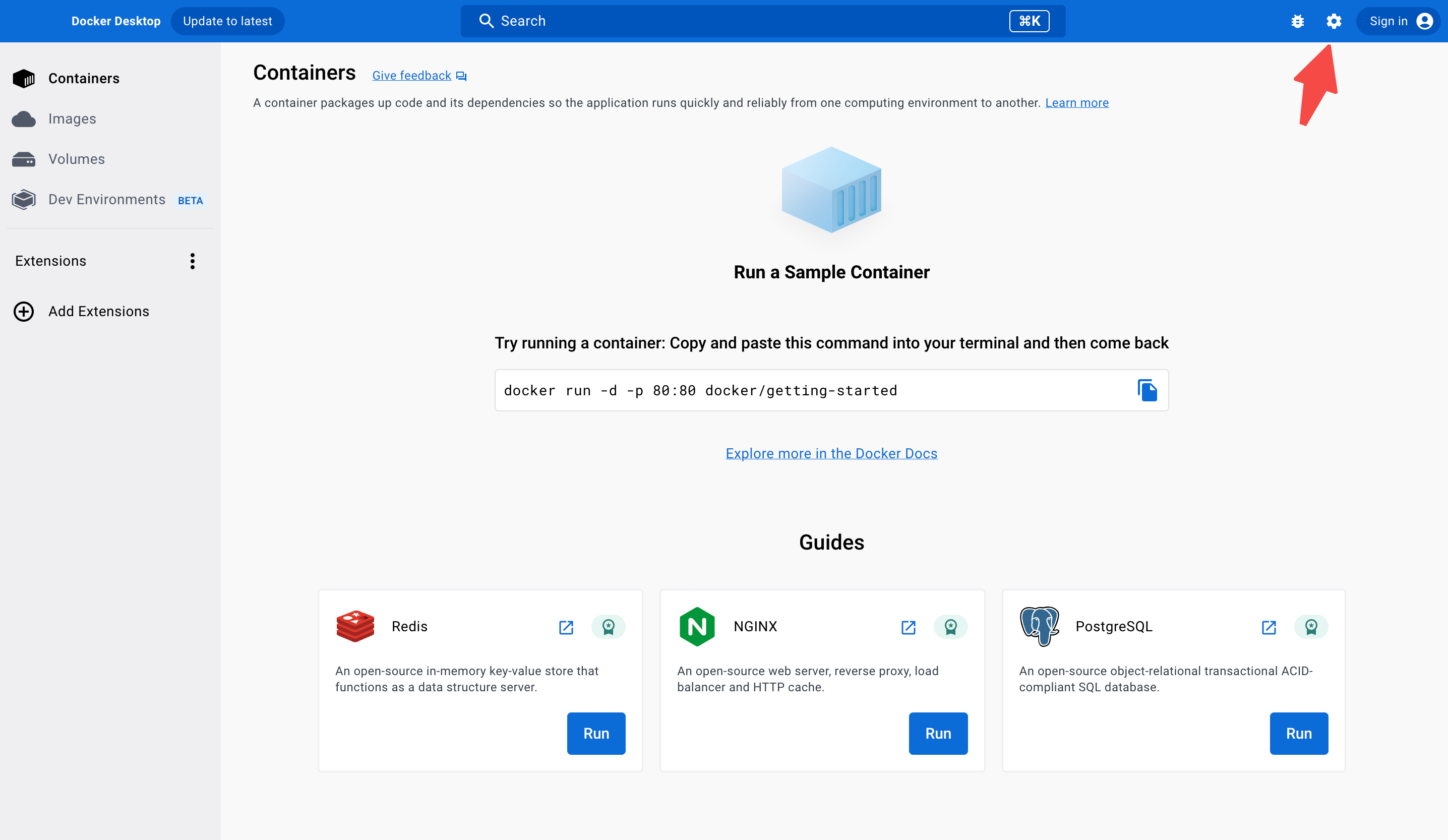
Task: Select Add Extensions menu item
Action: click(x=98, y=311)
